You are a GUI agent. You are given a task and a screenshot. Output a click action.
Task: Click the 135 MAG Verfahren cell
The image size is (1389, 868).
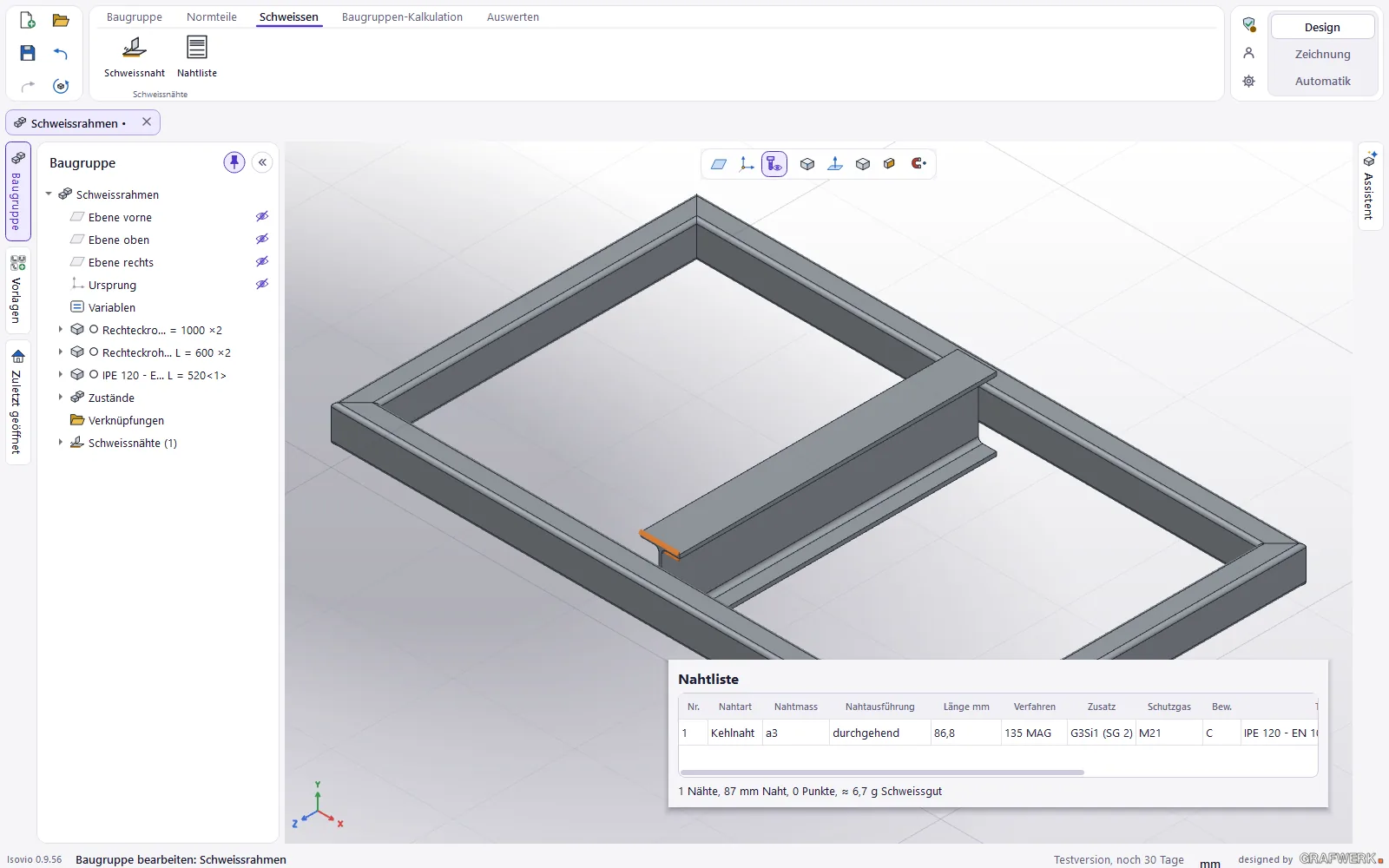coord(1033,733)
